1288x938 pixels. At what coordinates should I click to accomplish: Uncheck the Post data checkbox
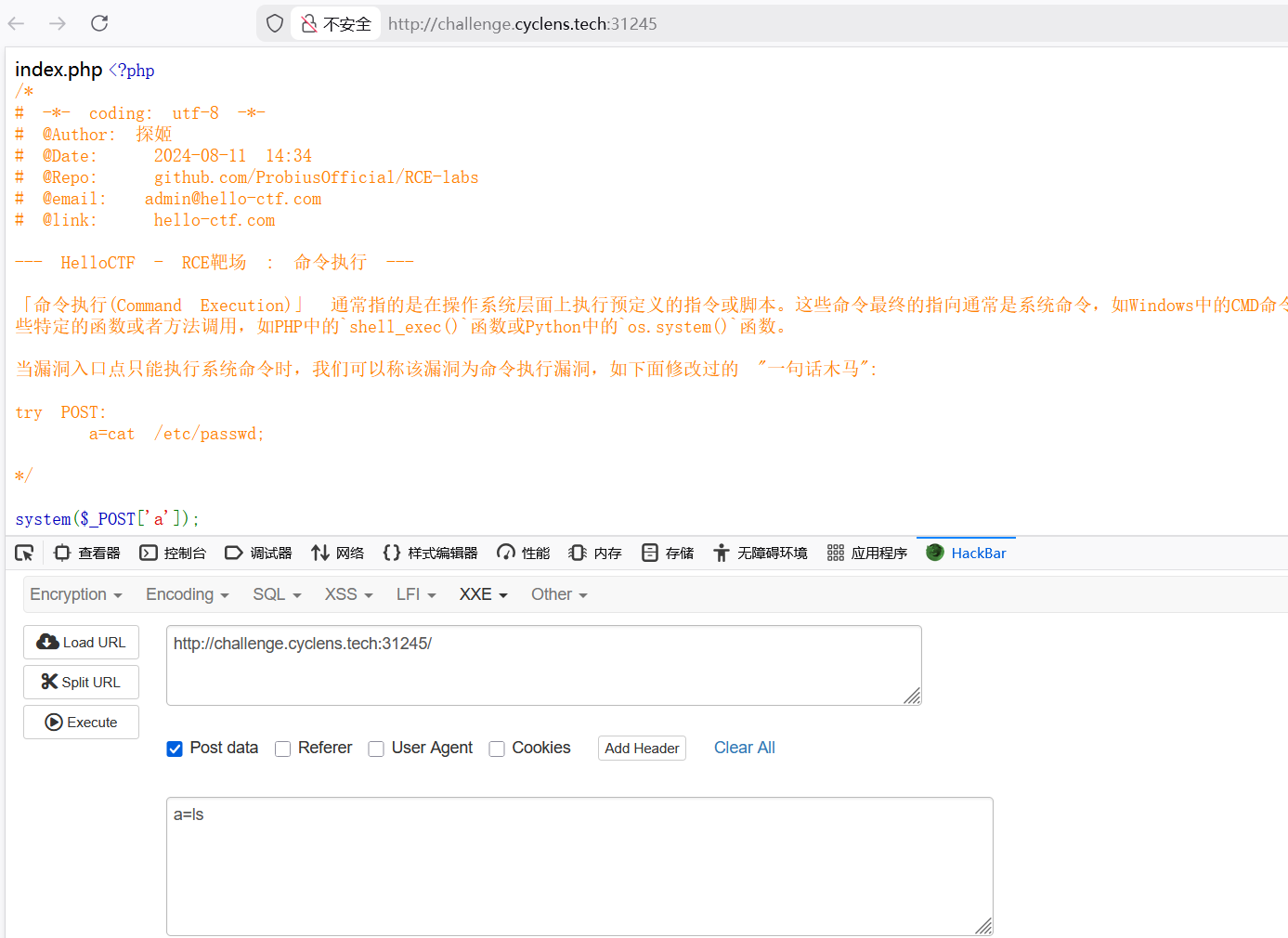pos(175,749)
